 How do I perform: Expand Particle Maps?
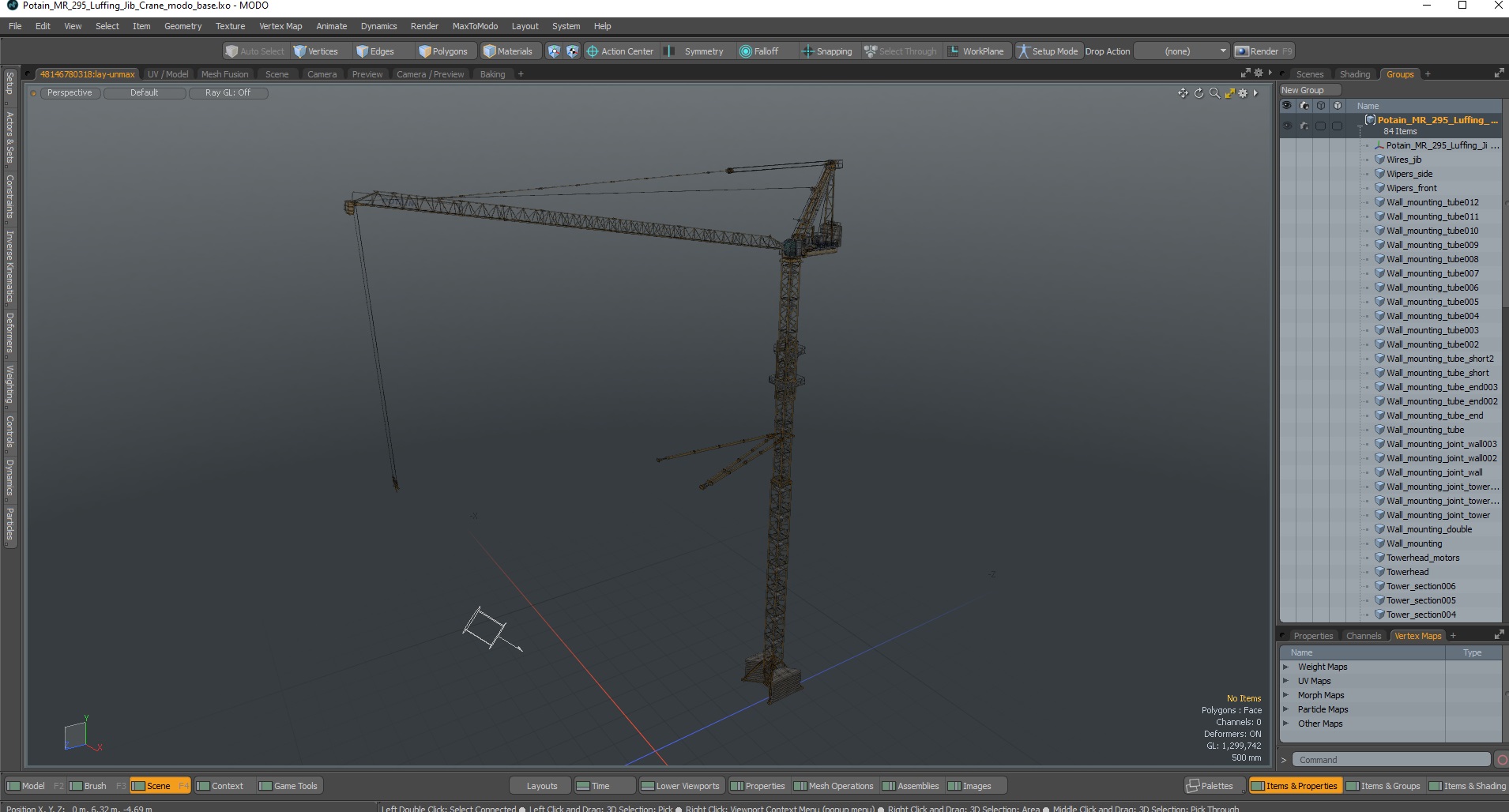[1285, 709]
